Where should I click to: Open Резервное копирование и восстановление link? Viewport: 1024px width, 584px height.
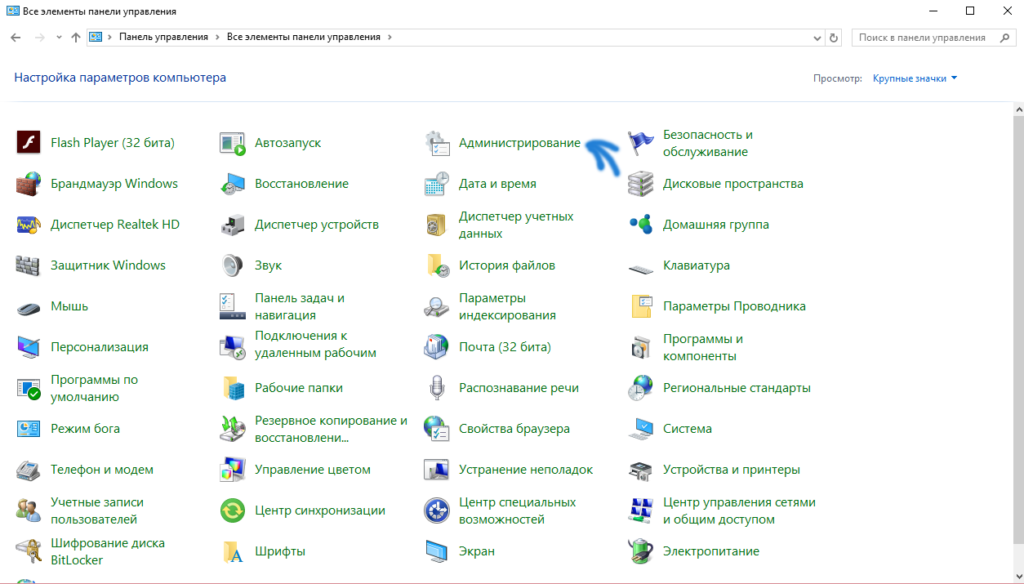point(330,429)
